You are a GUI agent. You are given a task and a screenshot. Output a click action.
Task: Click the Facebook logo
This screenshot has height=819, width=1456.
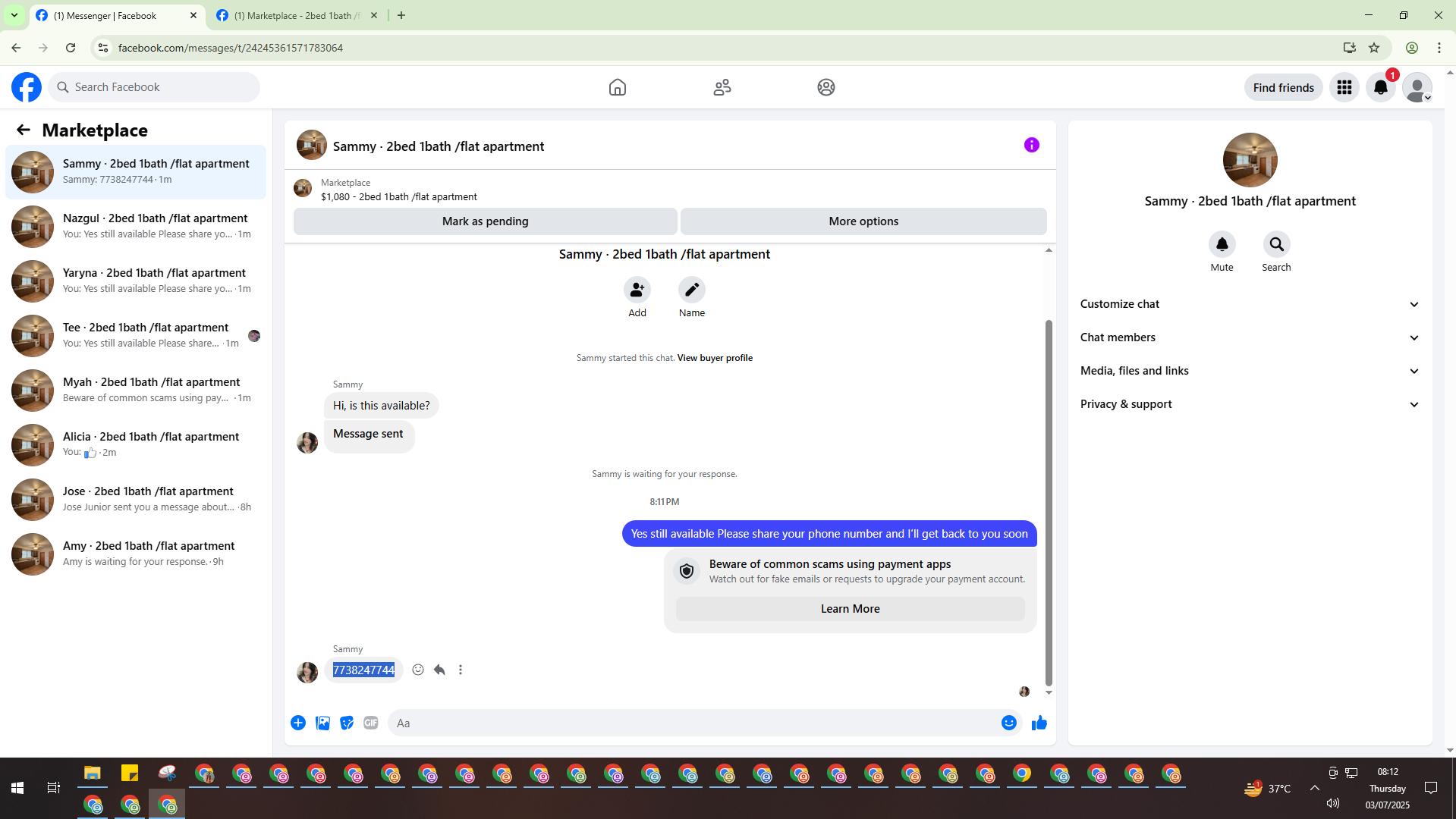coord(27,87)
